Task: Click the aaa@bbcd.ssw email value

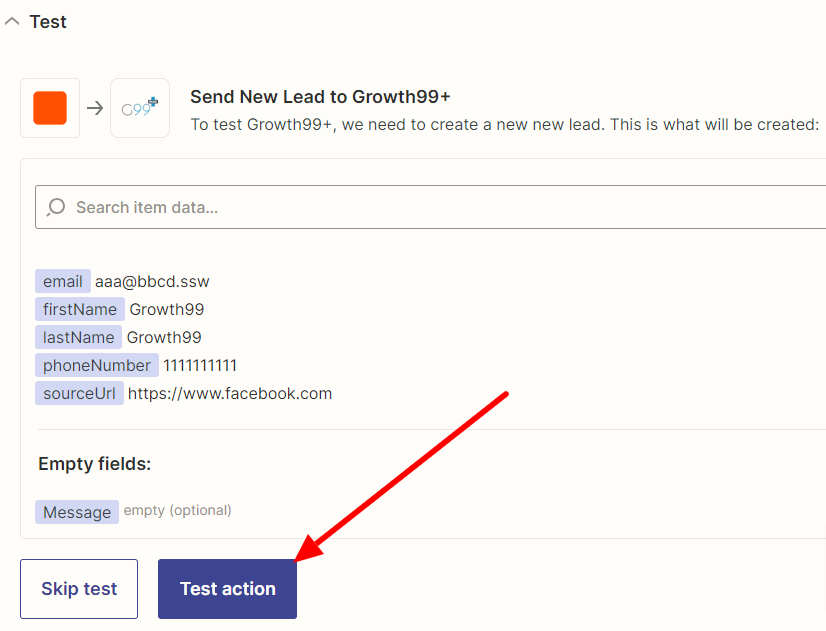Action: [x=152, y=281]
